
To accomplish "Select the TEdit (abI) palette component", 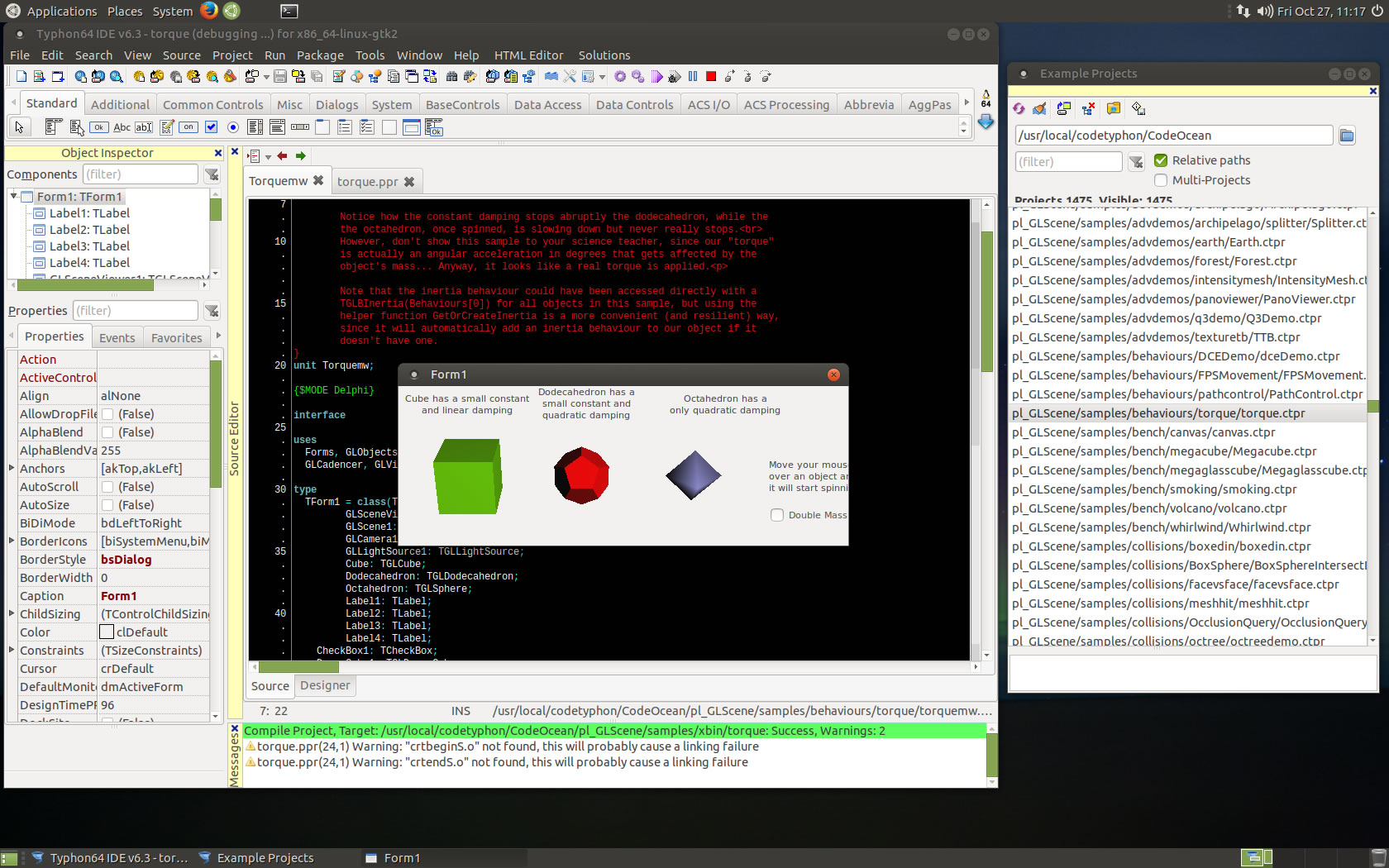I will [x=144, y=127].
